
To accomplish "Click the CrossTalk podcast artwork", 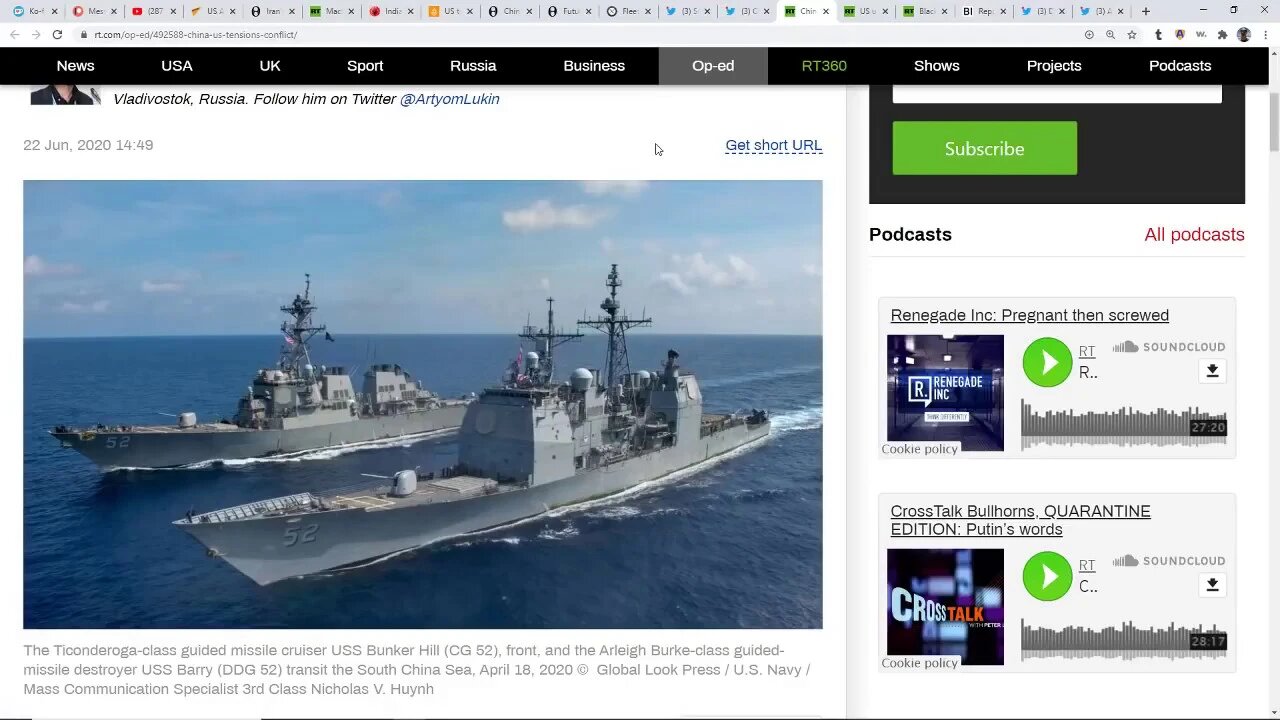I will 945,607.
